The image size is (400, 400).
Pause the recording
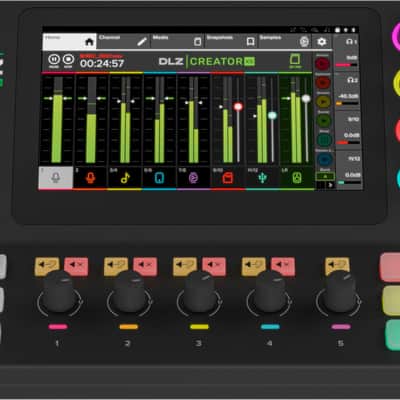pyautogui.click(x=54, y=60)
